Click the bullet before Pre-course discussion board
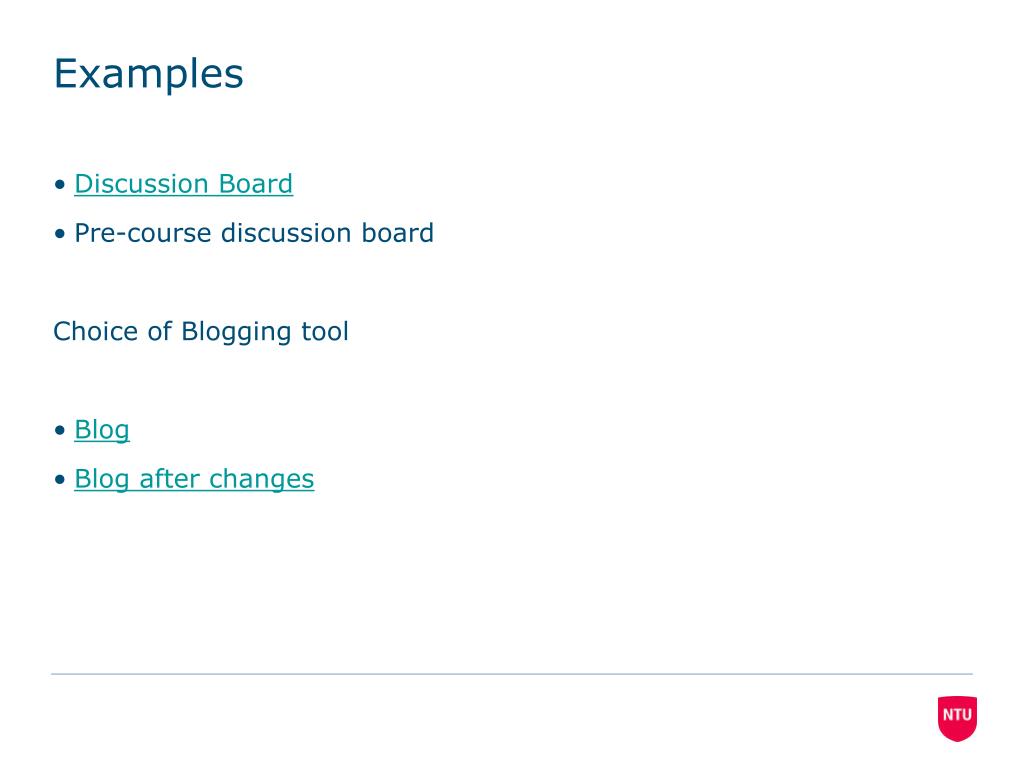Image resolution: width=1024 pixels, height=768 pixels. tap(60, 234)
